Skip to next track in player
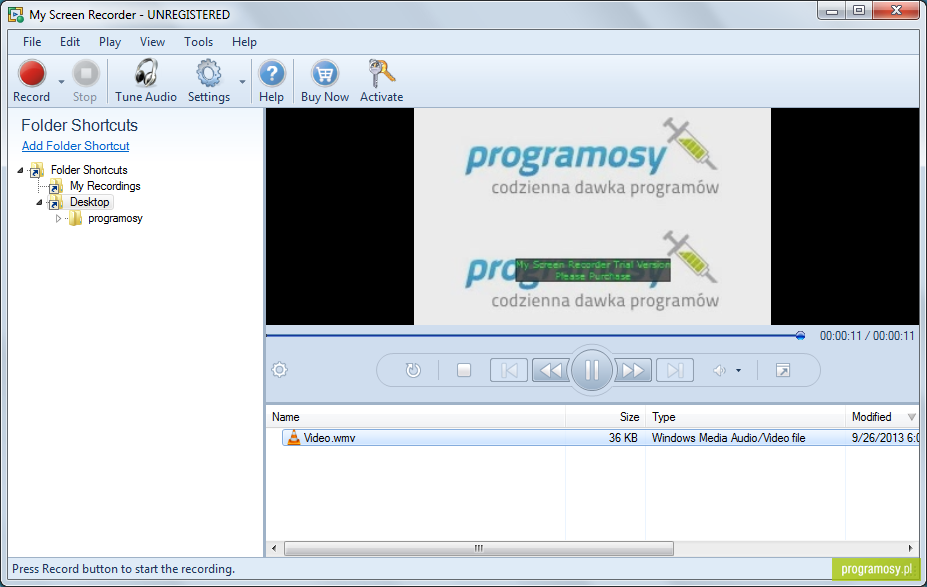The height and width of the screenshot is (587, 927). click(675, 371)
